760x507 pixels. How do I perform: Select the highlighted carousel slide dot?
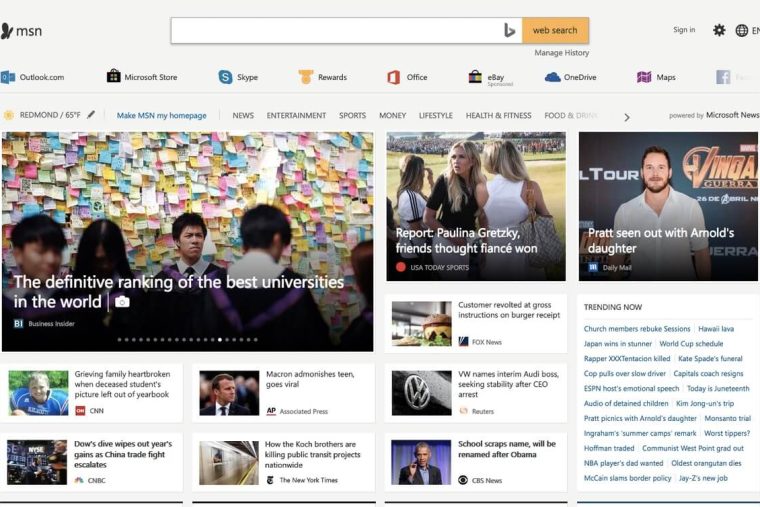pyautogui.click(x=220, y=340)
